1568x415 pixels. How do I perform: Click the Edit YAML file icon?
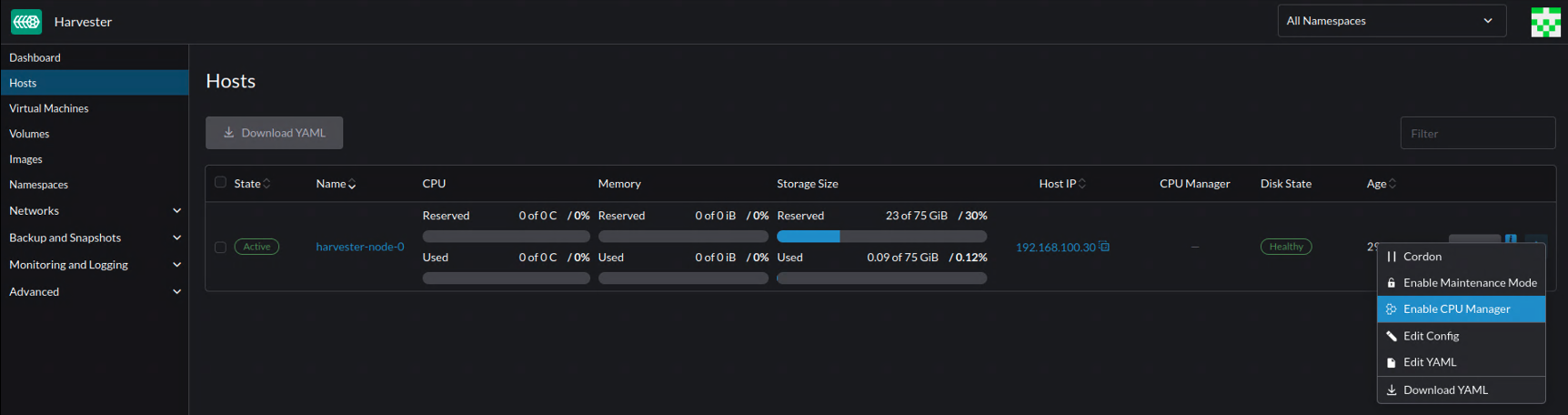click(x=1391, y=362)
